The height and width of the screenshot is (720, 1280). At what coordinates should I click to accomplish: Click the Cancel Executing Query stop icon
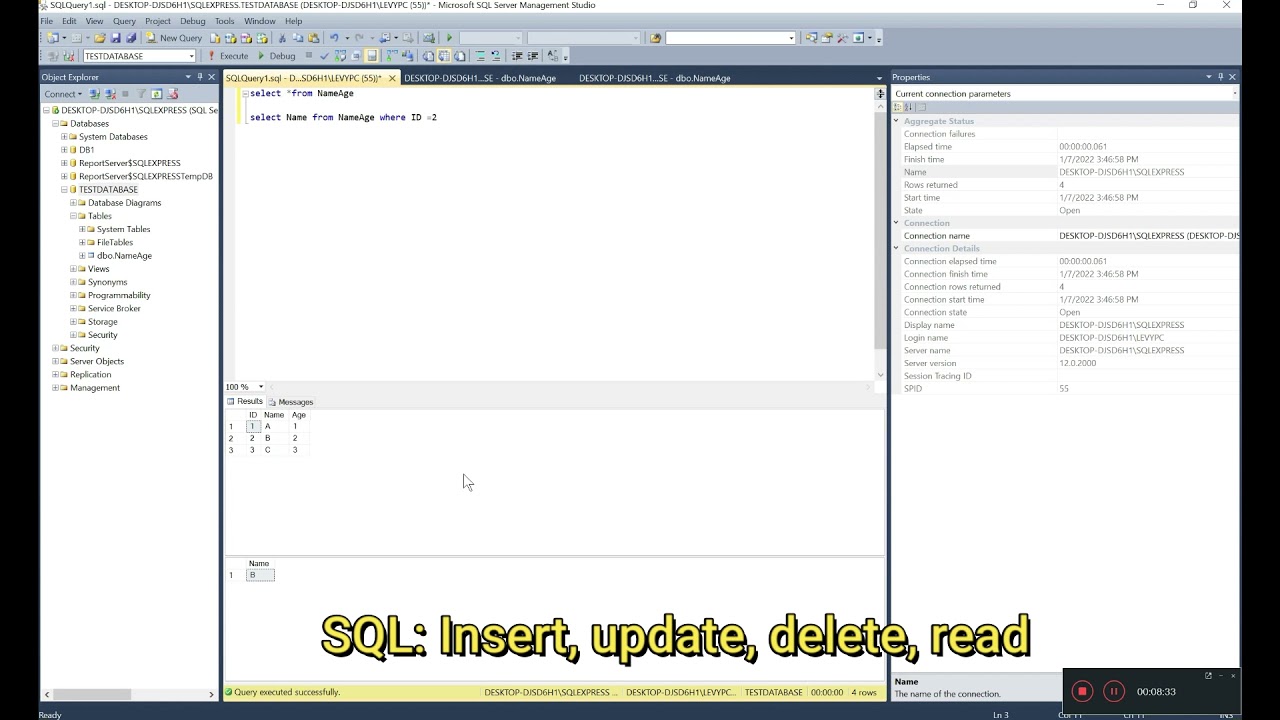click(308, 56)
